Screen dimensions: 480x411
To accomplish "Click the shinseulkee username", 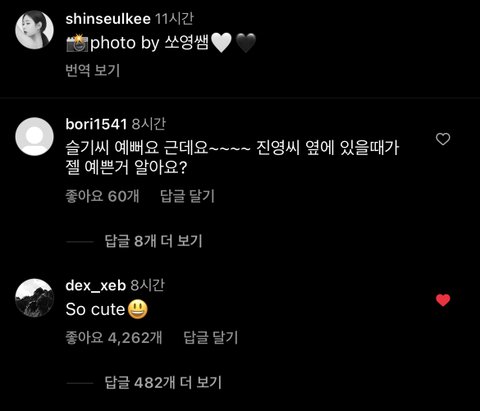I will click(108, 19).
